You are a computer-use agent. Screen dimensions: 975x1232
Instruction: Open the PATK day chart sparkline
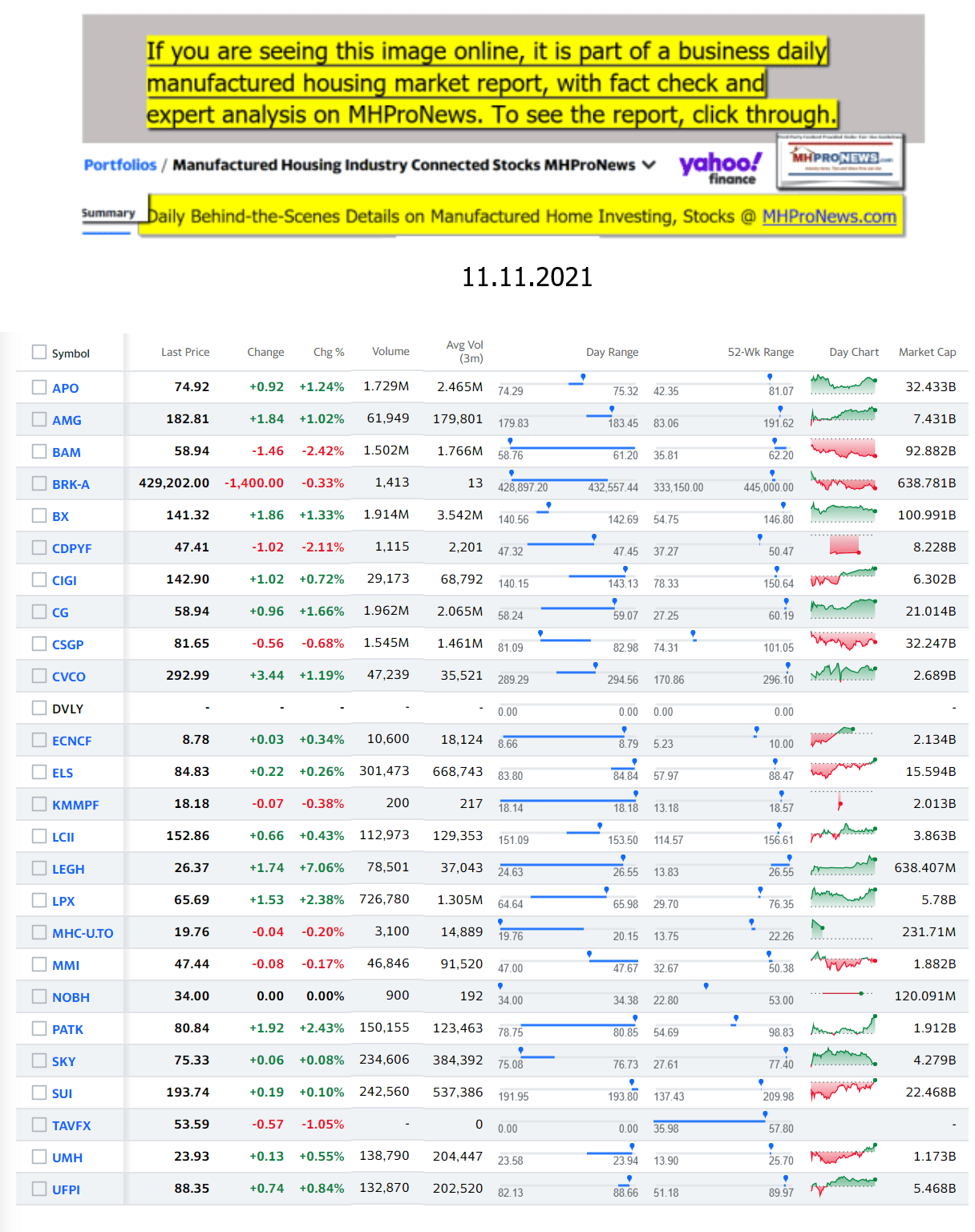844,1026
